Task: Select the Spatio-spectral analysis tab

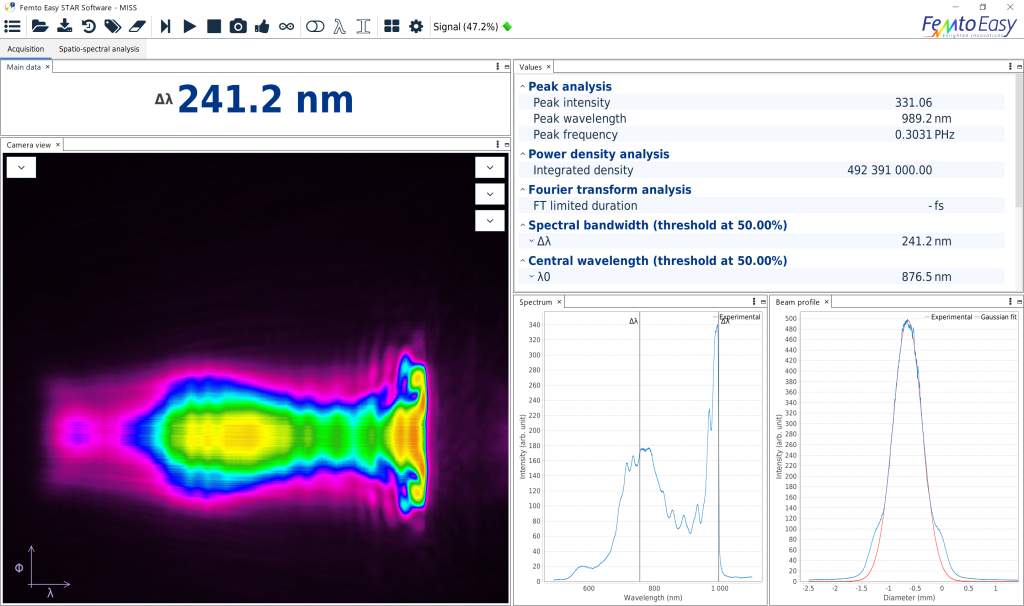Action: pos(98,48)
